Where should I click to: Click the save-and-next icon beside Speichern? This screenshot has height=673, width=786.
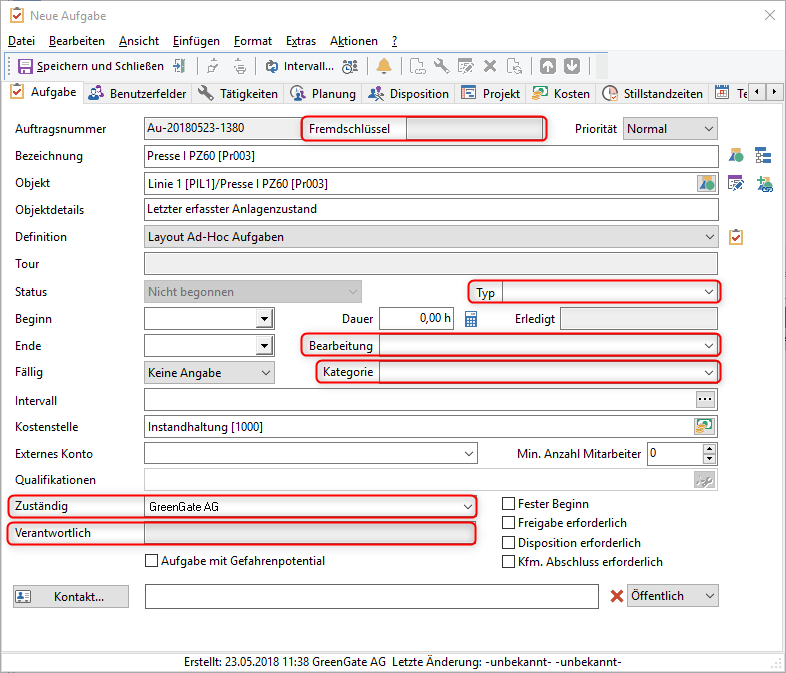[x=179, y=66]
